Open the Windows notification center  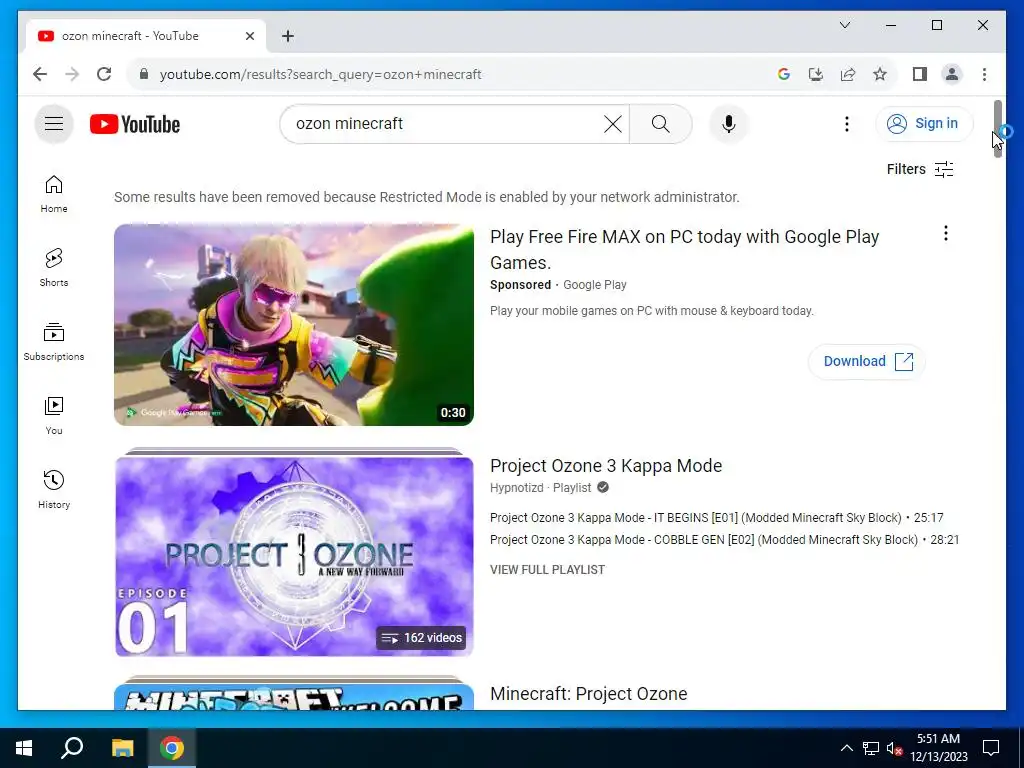coord(991,748)
